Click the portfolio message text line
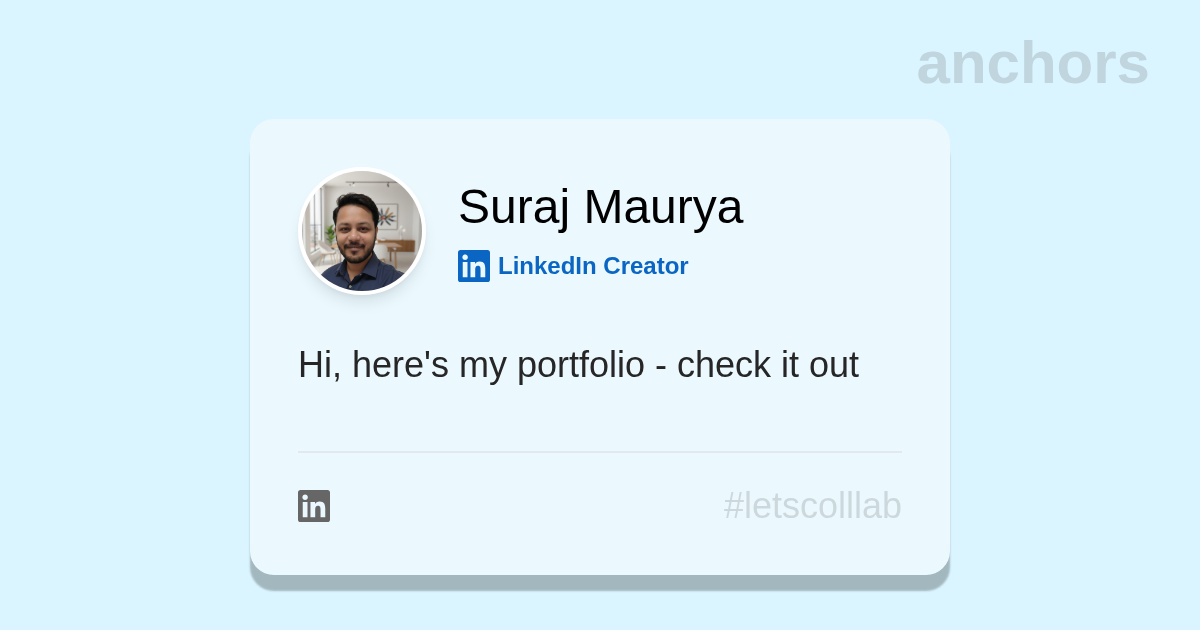 click(x=578, y=365)
